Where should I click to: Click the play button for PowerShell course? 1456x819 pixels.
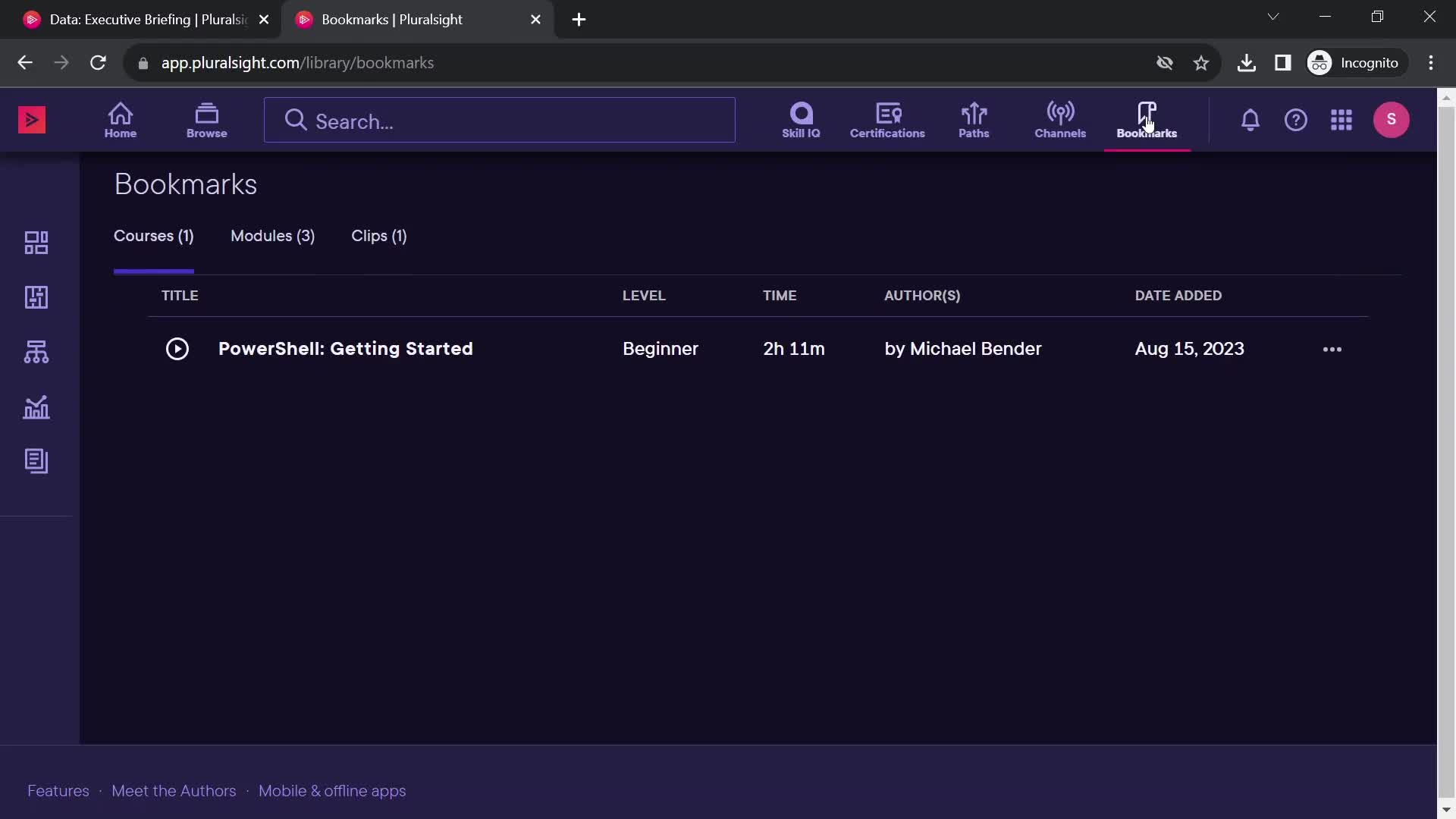click(x=175, y=349)
